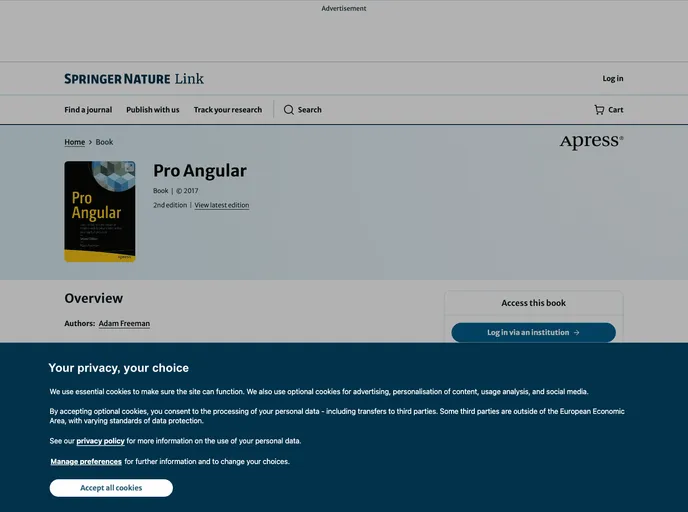
Task: Go to Home breadcrumb link
Action: pos(75,142)
